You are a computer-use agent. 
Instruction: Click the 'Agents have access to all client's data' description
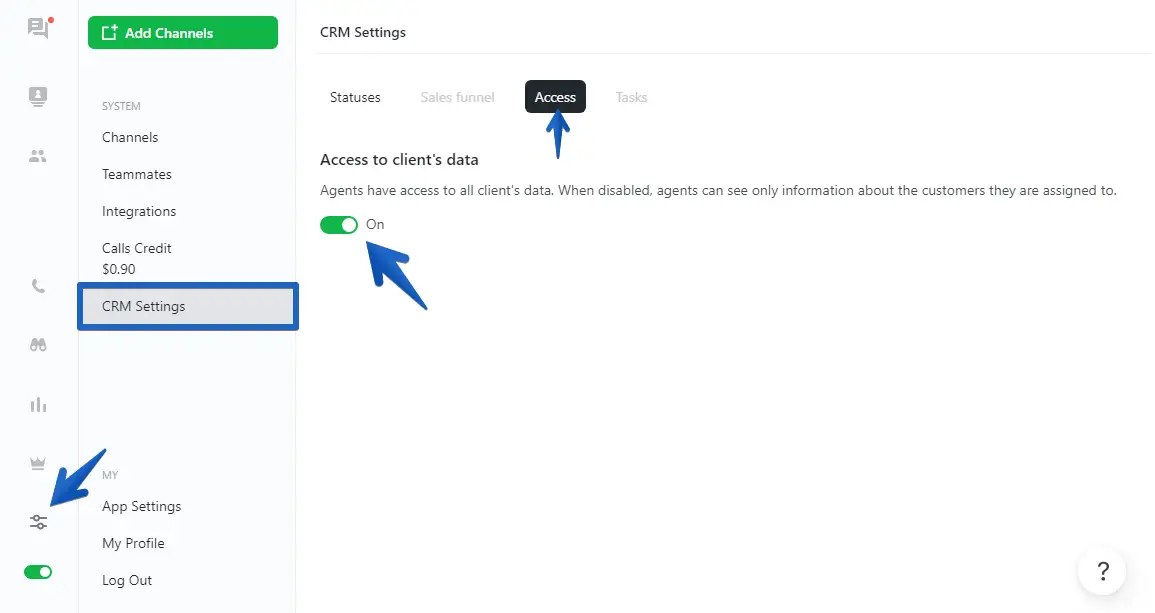(x=718, y=191)
